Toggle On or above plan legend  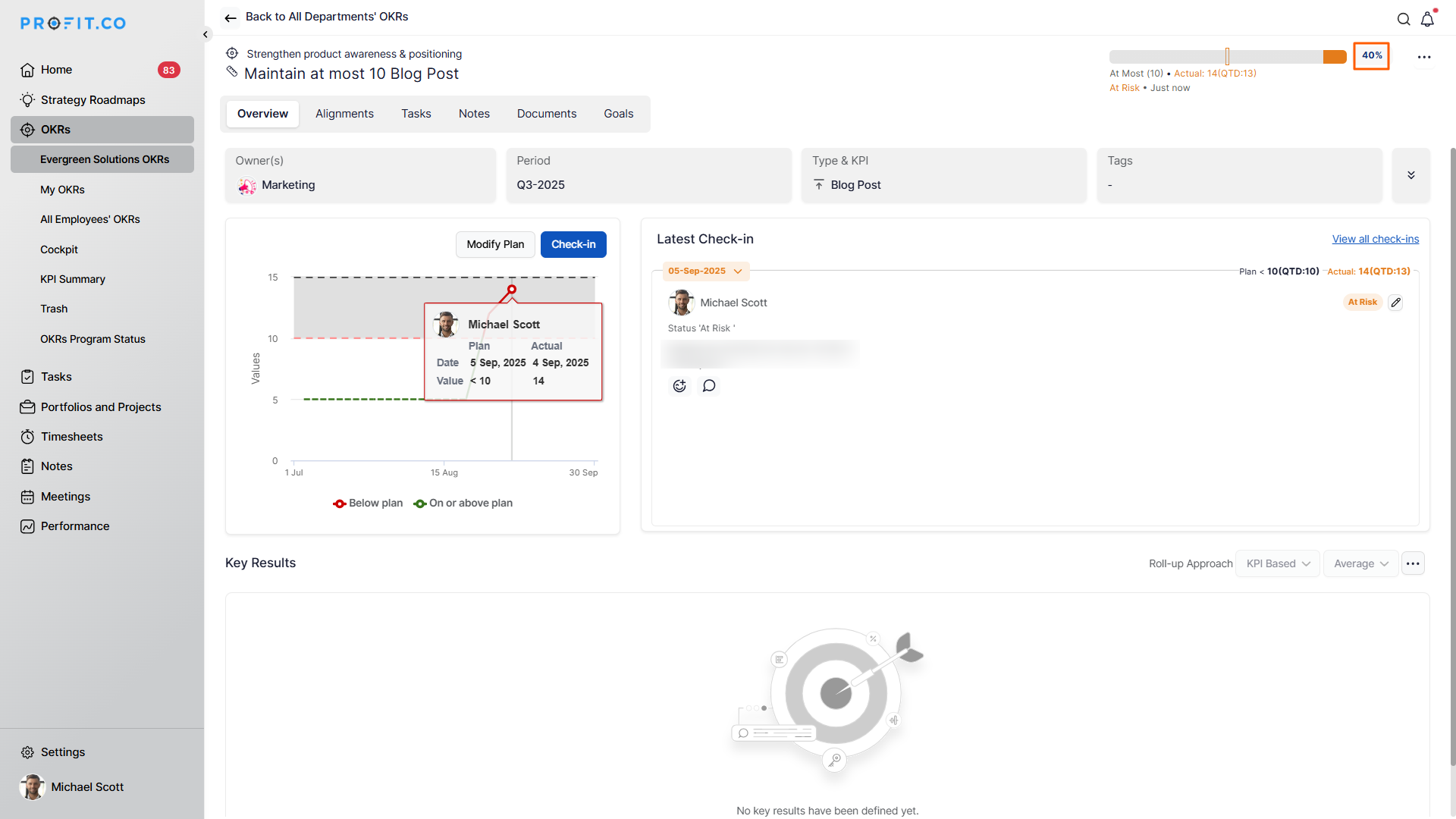click(x=463, y=504)
